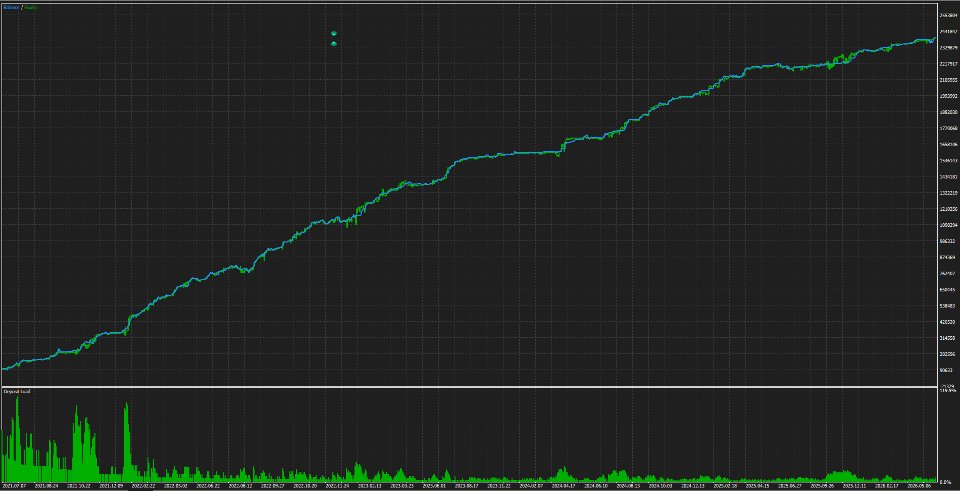
Task: Click the tallest deposit load spike
Action: 17,429
